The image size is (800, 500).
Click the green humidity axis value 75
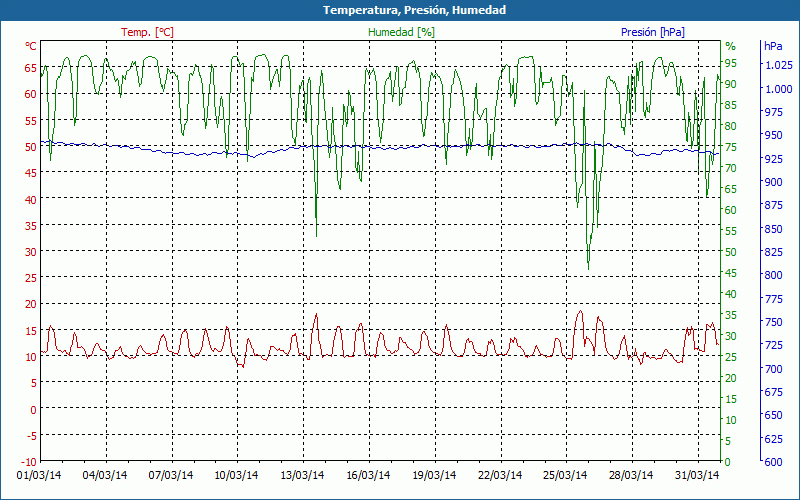click(731, 147)
